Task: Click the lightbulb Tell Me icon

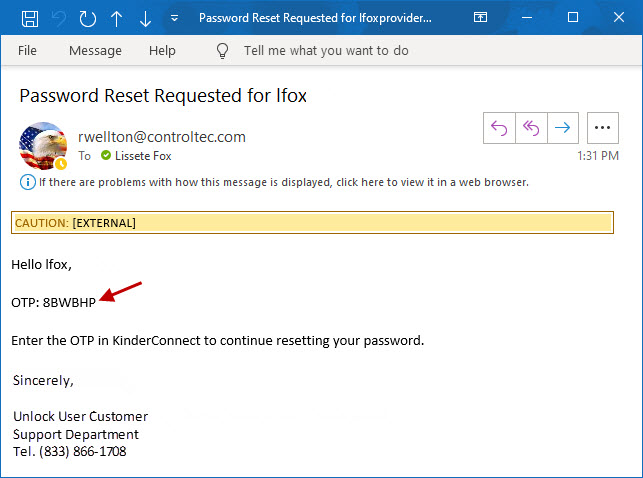Action: coord(225,50)
